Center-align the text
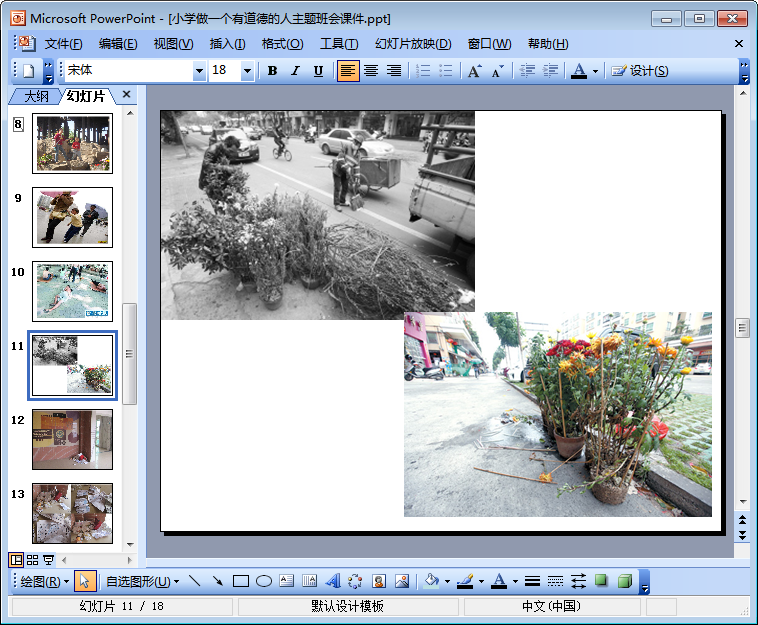Viewport: 758px width, 625px height. point(371,71)
